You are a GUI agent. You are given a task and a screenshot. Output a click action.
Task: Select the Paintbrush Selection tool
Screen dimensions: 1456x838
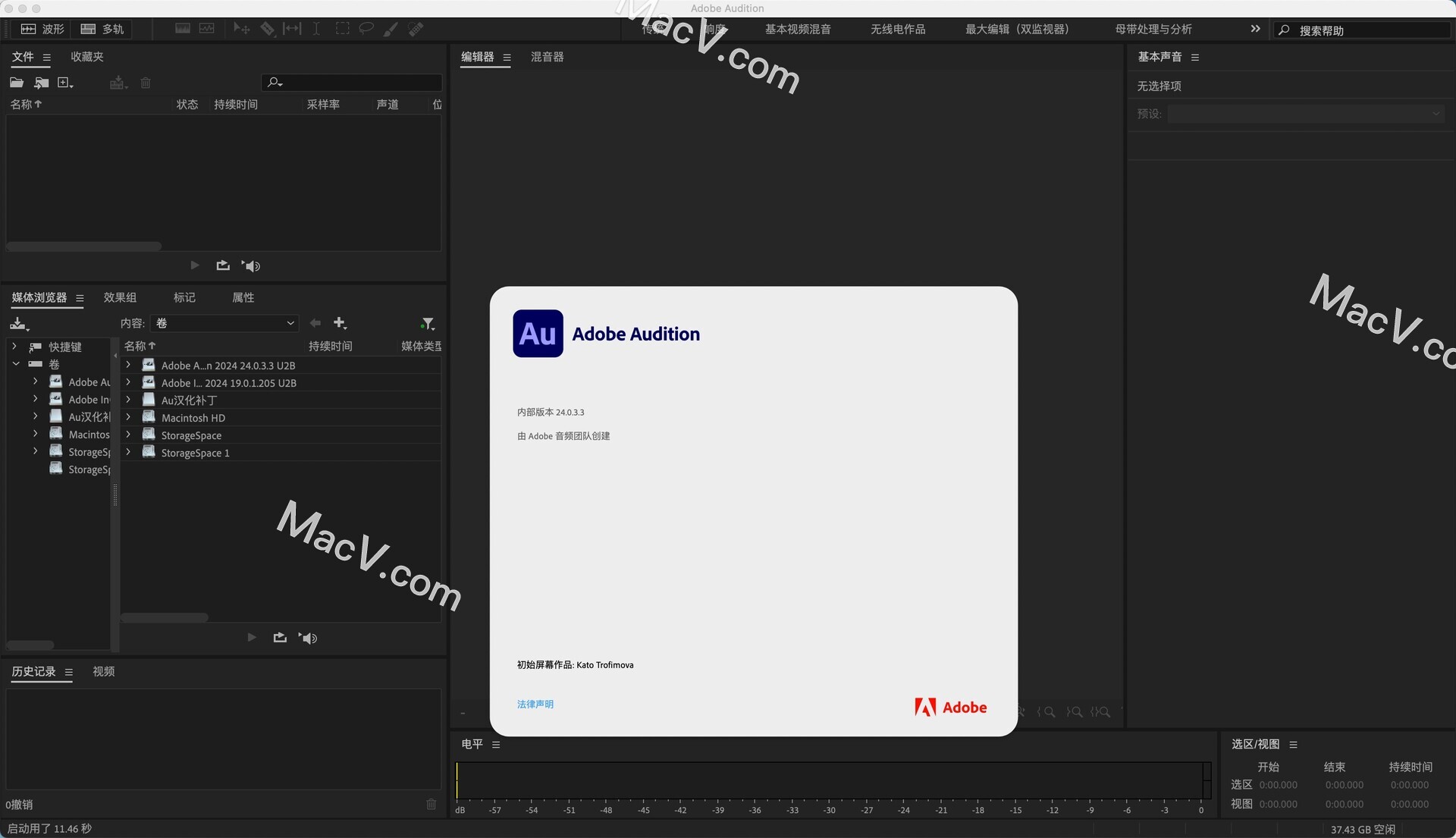[391, 29]
